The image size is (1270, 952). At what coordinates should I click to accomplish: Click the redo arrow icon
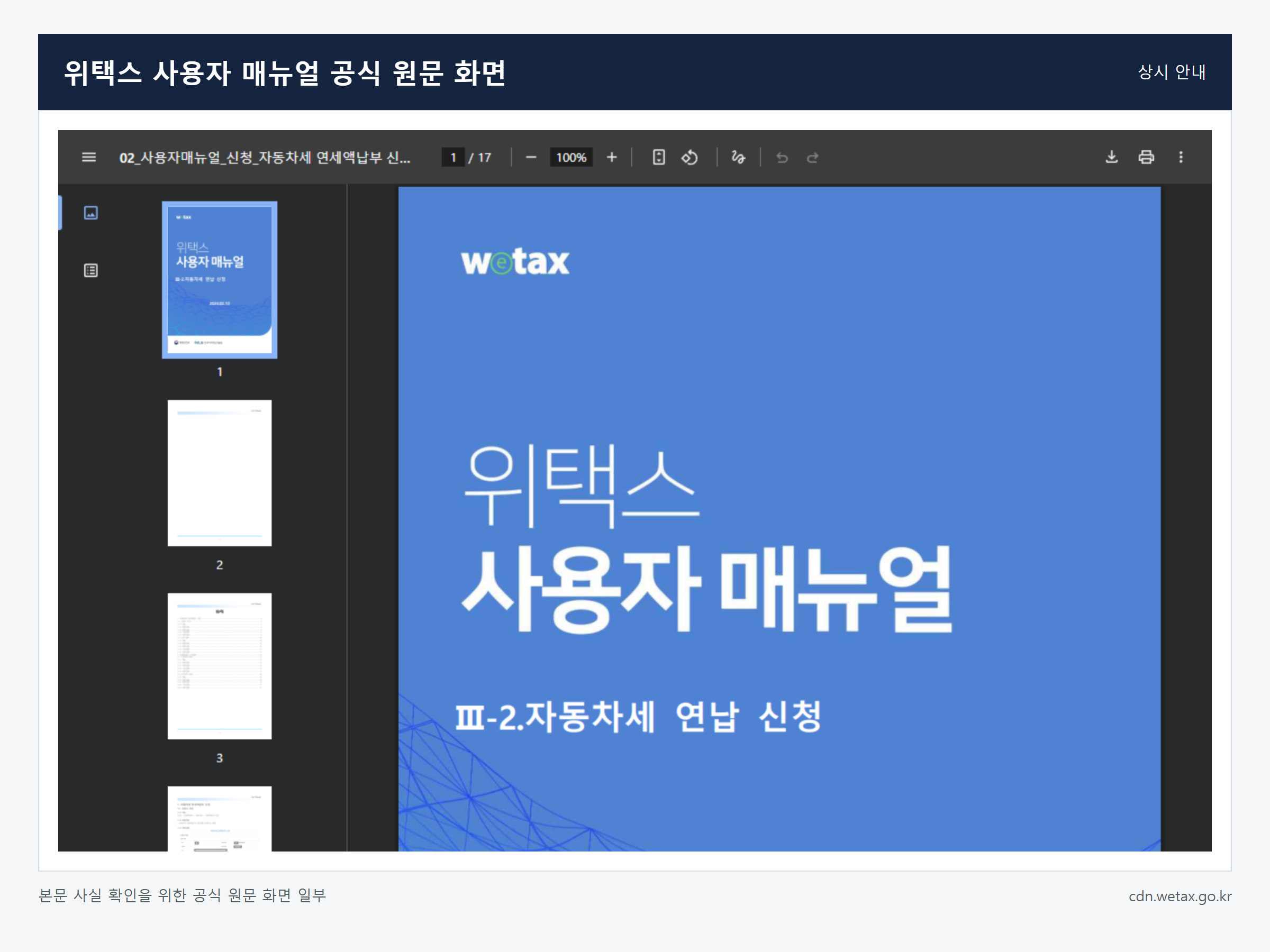(x=812, y=157)
